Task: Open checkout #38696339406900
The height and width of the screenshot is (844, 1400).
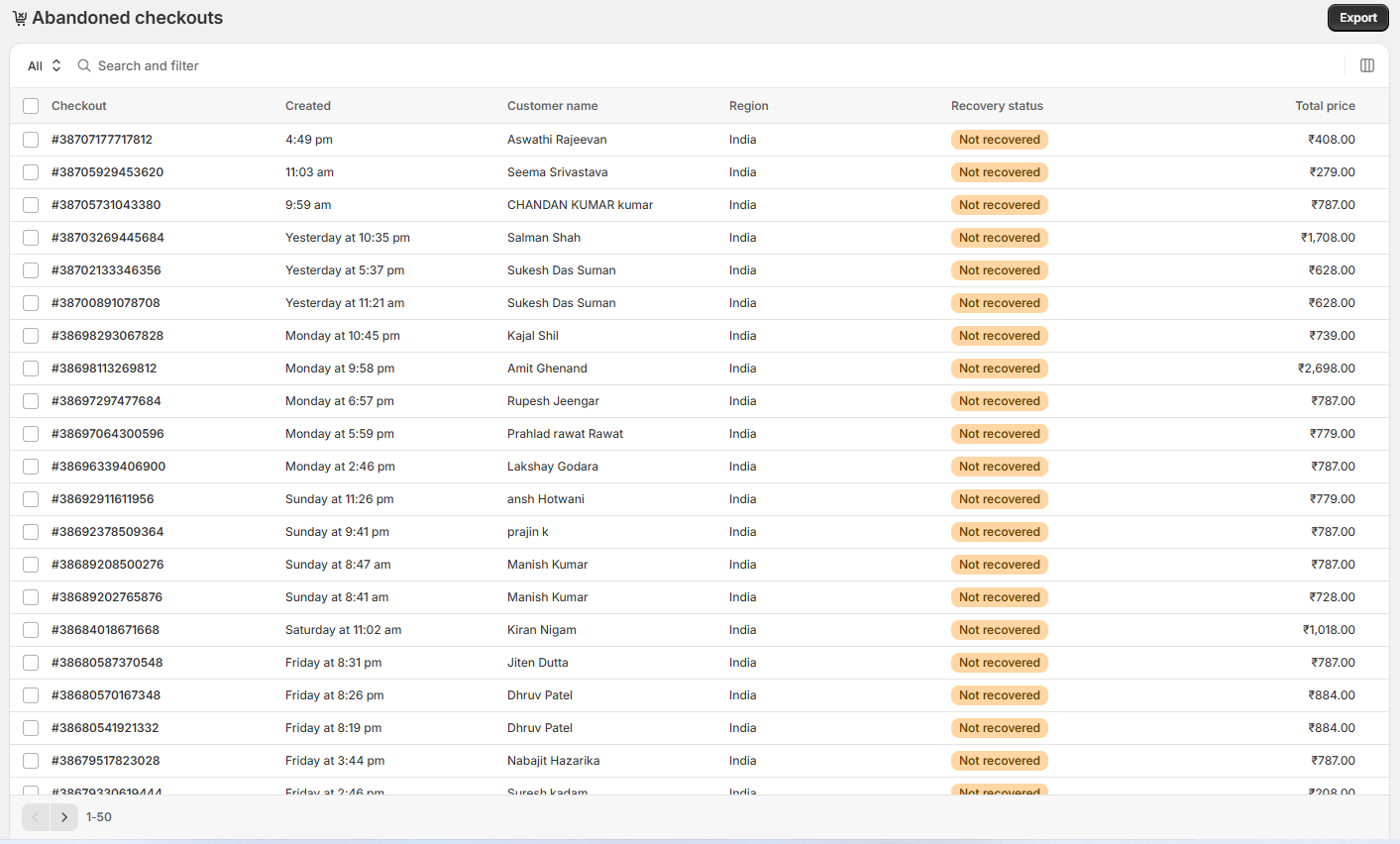Action: (x=108, y=467)
